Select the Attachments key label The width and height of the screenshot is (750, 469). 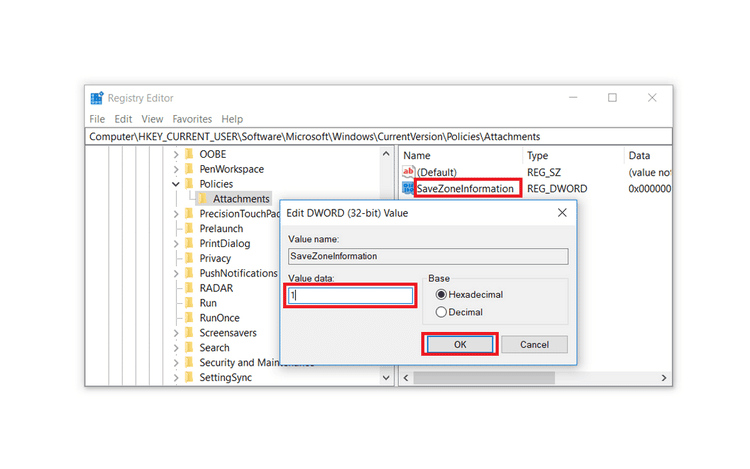[241, 199]
